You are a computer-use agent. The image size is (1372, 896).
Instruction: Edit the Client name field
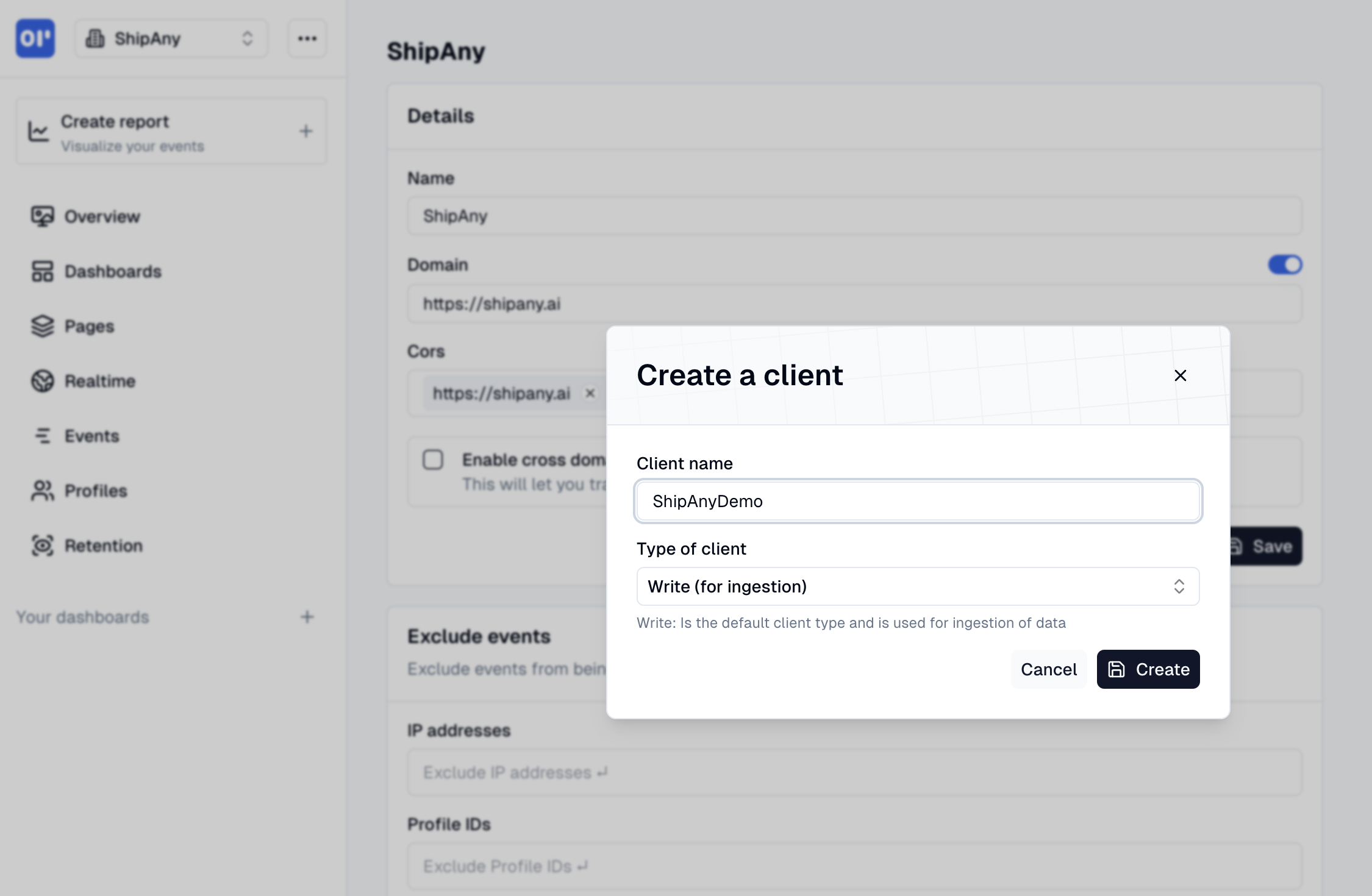[x=917, y=501]
